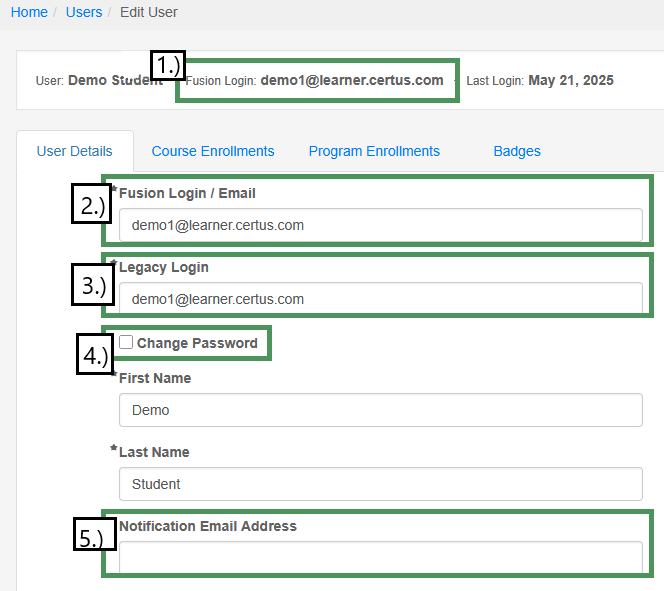Click the Last Login date May 21, 2025
This screenshot has height=591, width=664.
(x=570, y=80)
